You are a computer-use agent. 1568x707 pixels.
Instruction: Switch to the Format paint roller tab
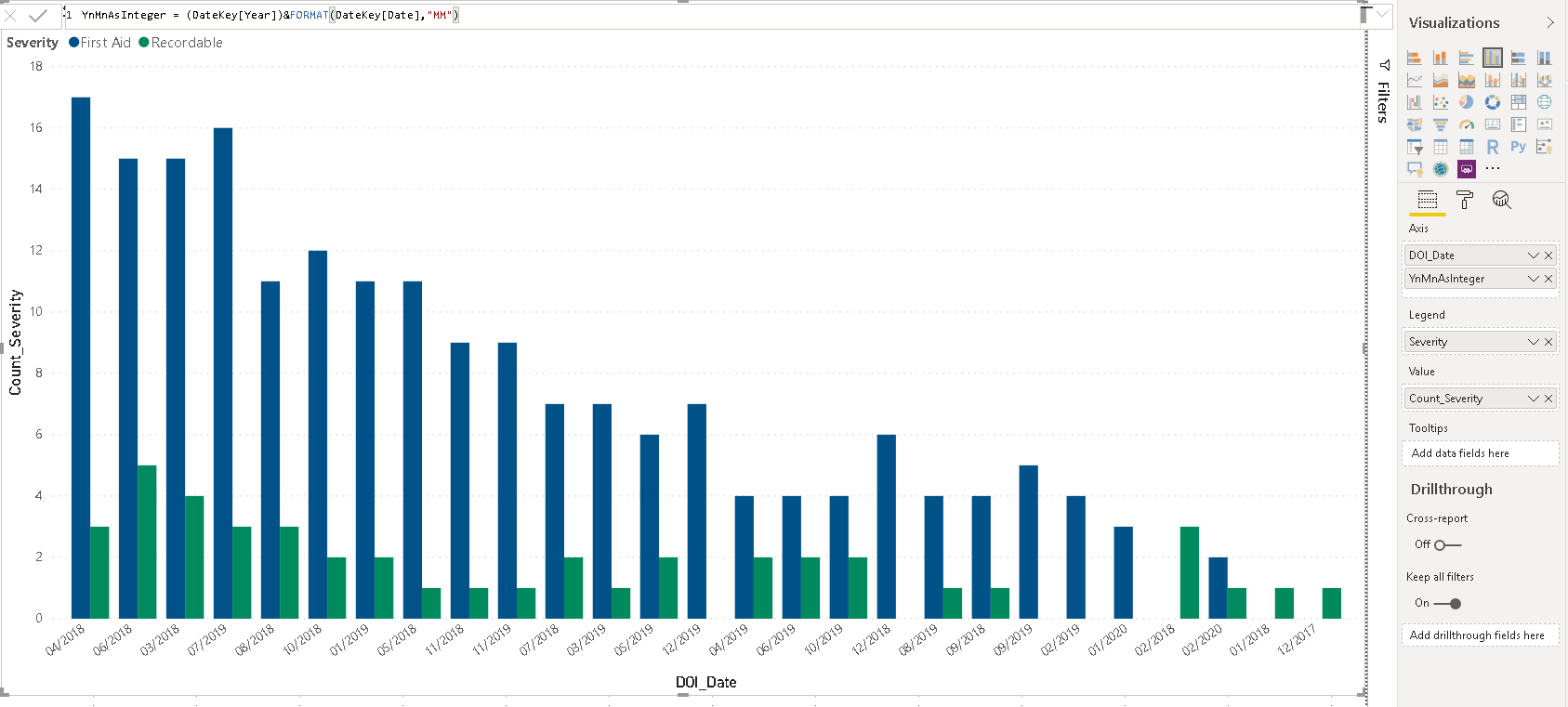(1465, 200)
